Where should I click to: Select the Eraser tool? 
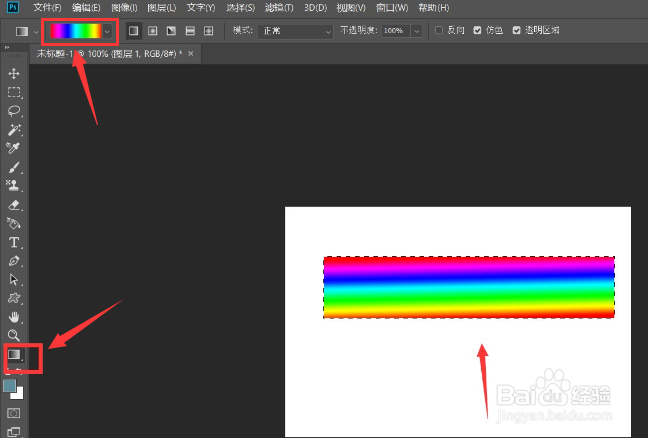(14, 205)
